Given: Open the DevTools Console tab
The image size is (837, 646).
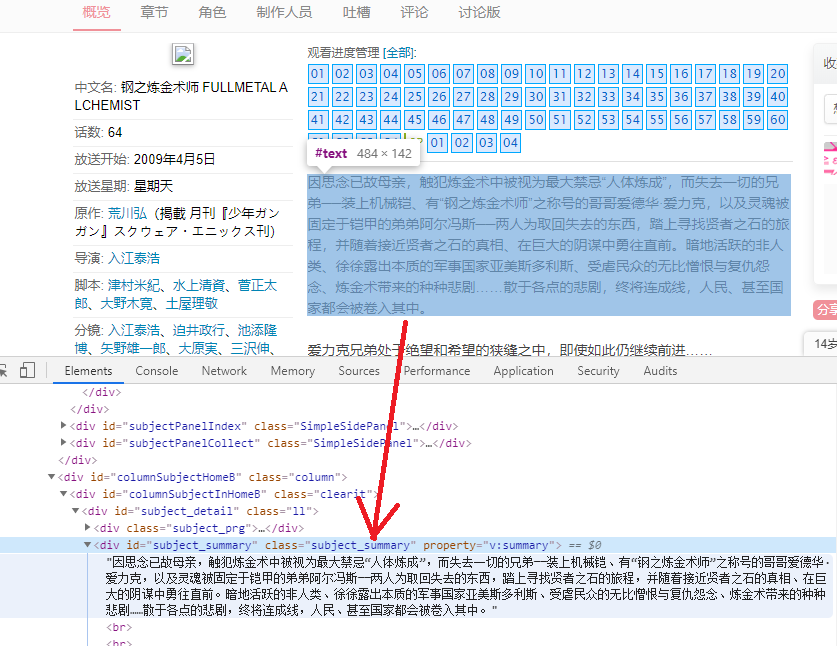Looking at the screenshot, I should point(156,371).
